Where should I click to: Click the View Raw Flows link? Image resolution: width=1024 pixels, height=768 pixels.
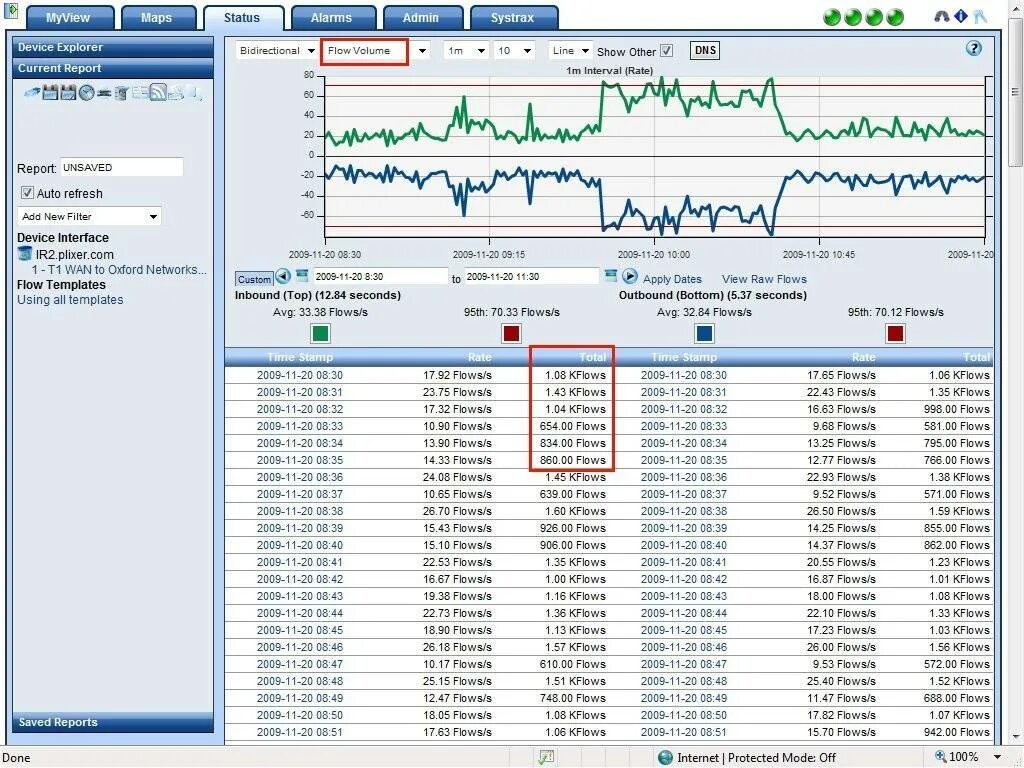pos(764,279)
